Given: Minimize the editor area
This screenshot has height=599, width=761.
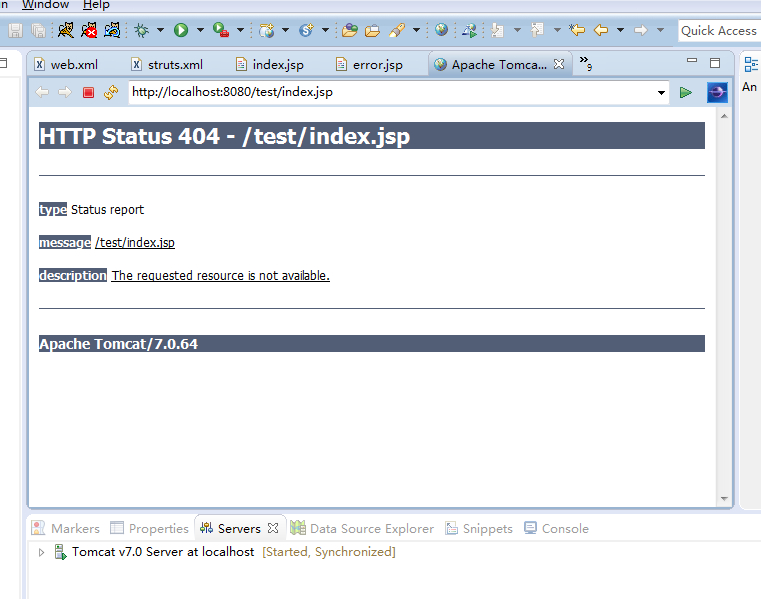Looking at the screenshot, I should 692,61.
